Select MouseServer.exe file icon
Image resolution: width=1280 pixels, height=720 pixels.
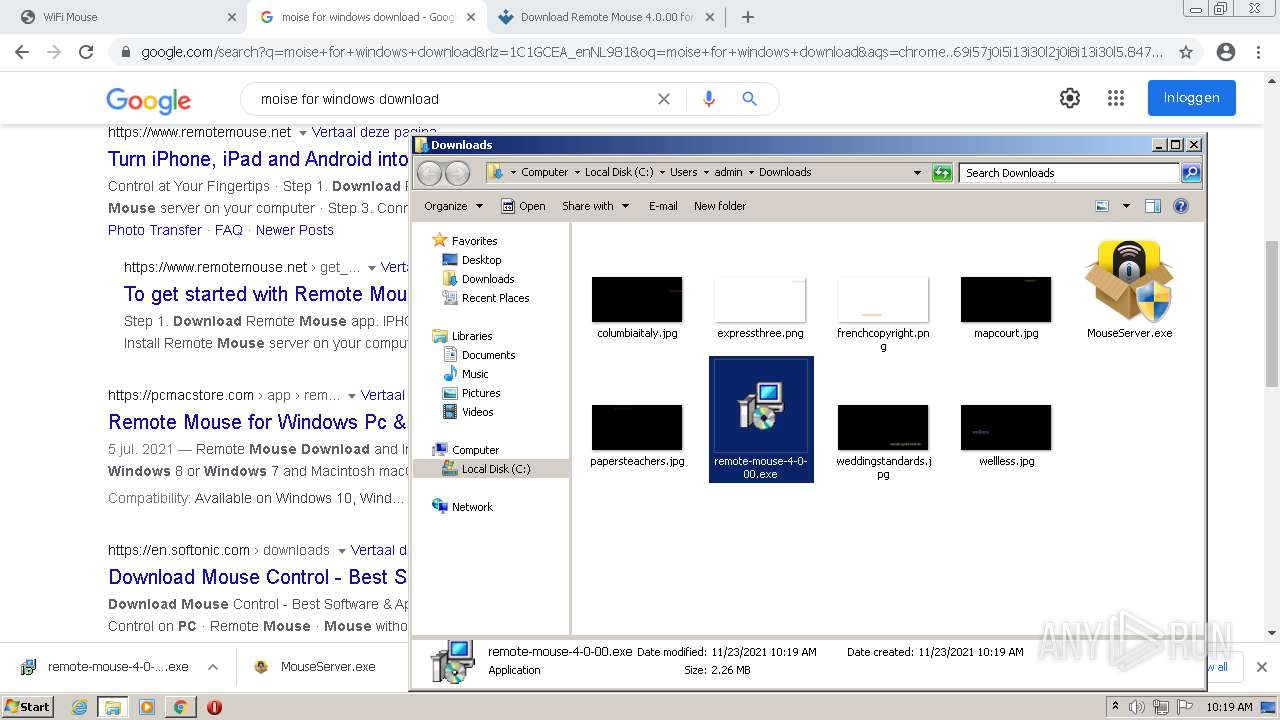pos(1129,281)
